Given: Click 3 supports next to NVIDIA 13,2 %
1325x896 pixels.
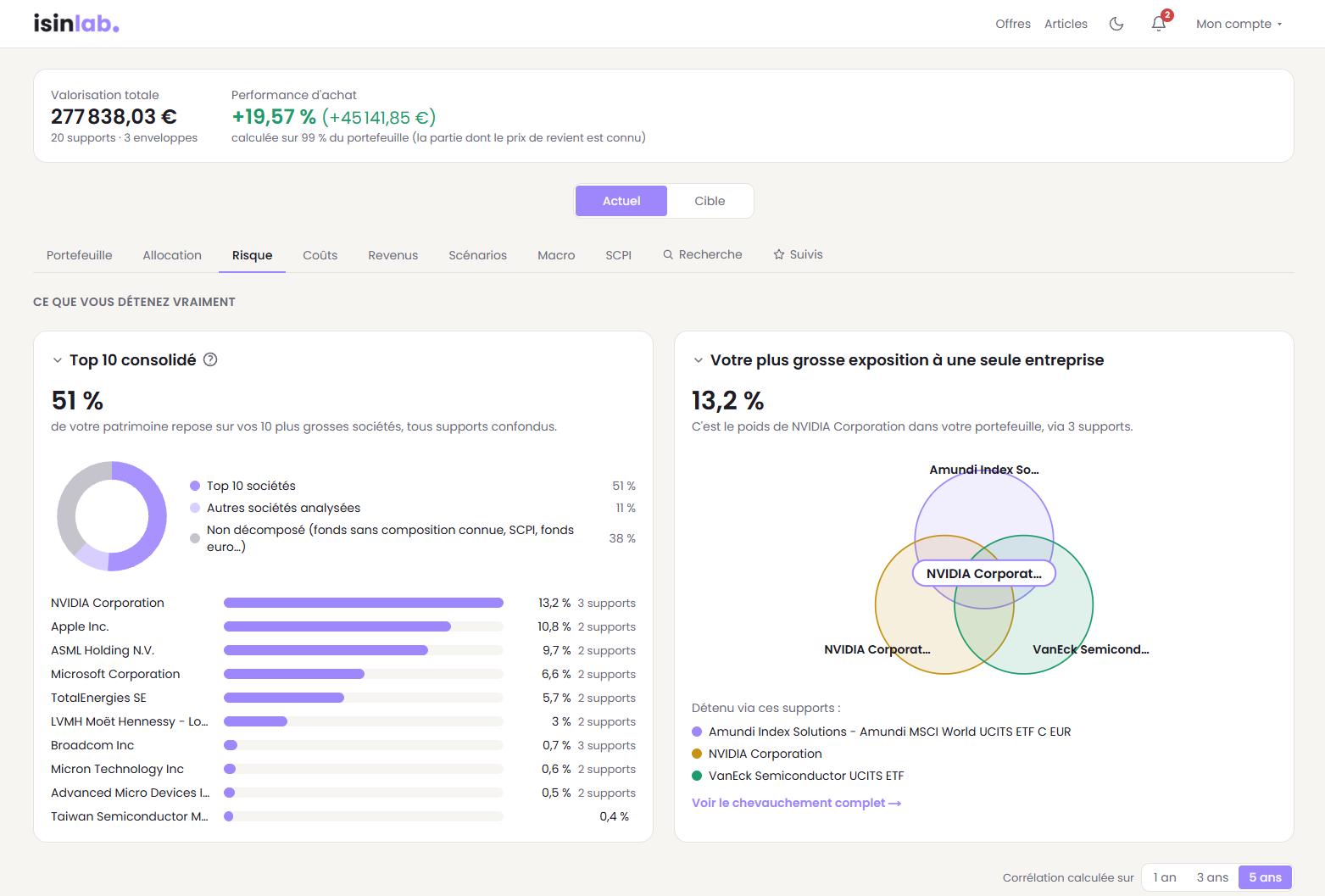Looking at the screenshot, I should click(606, 603).
